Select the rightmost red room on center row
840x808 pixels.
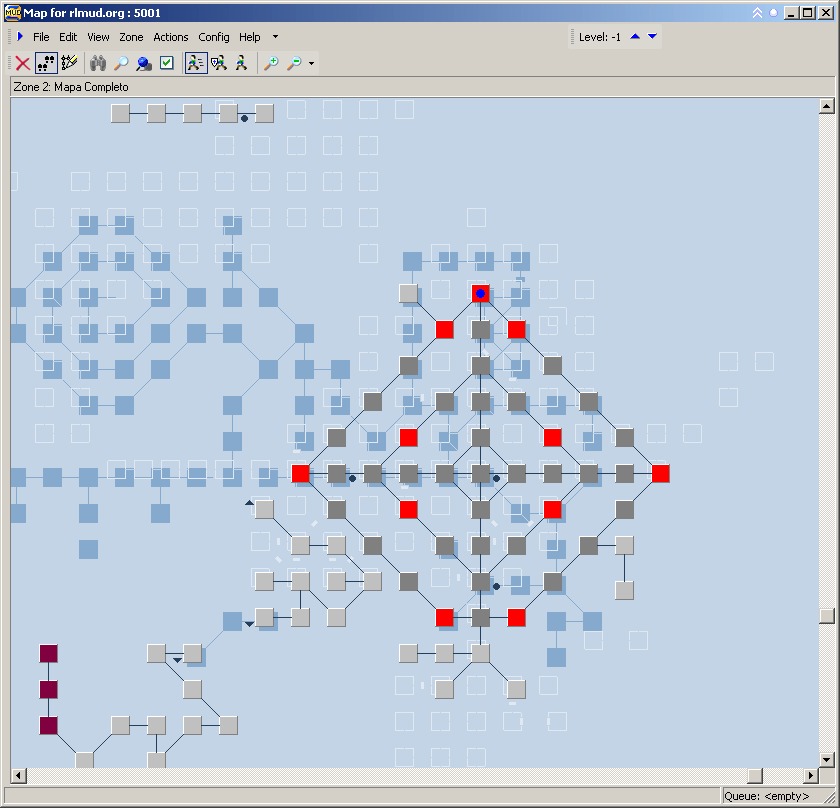661,474
